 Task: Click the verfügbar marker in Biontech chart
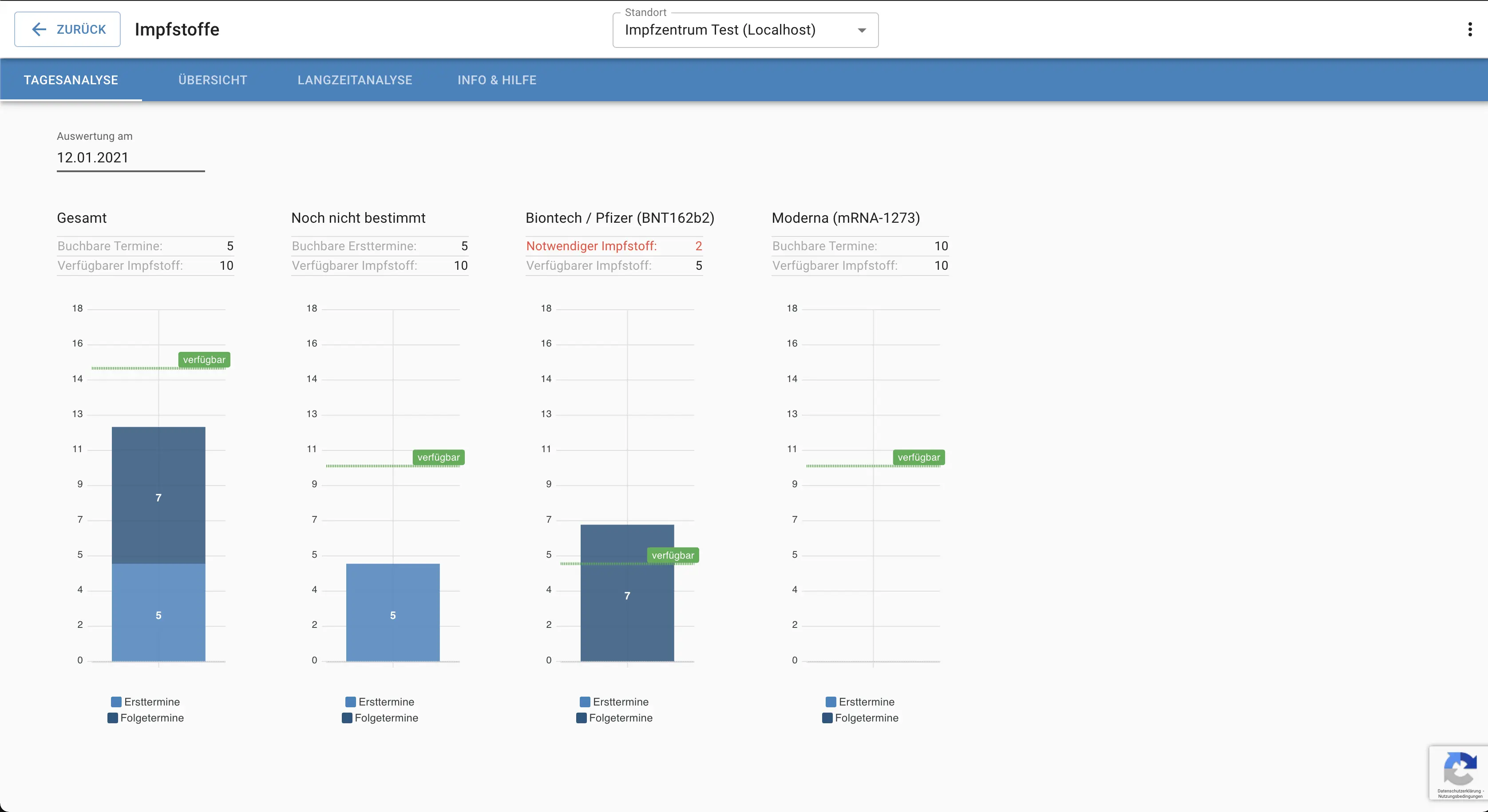pyautogui.click(x=673, y=556)
